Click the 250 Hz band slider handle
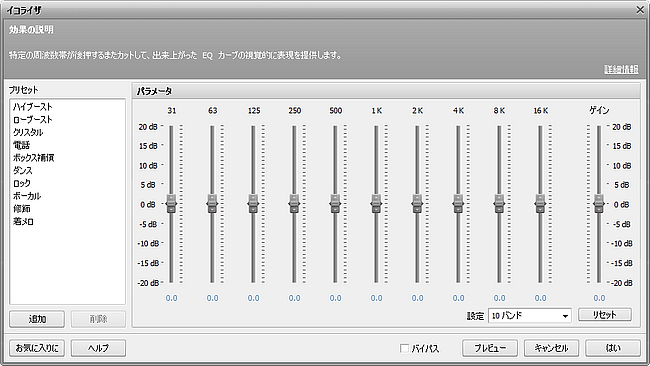 [x=294, y=204]
